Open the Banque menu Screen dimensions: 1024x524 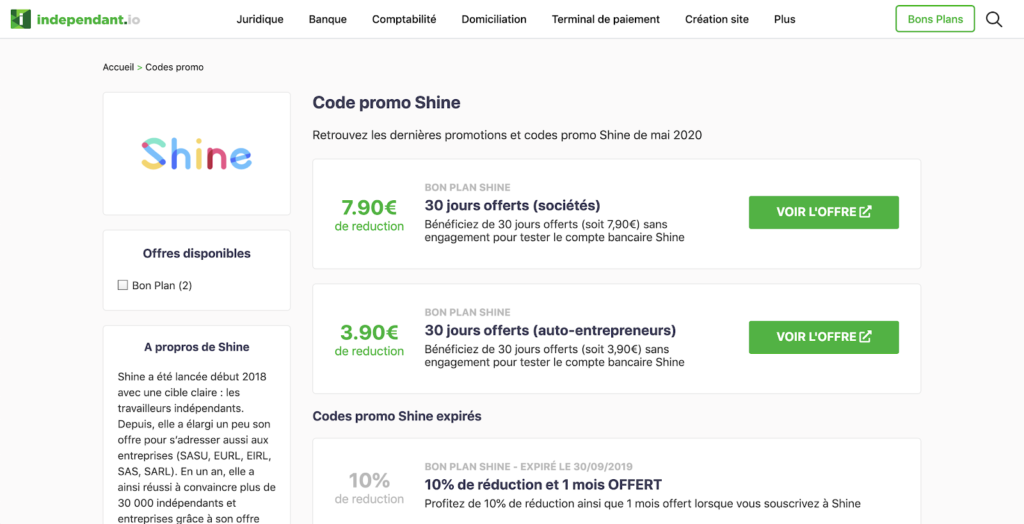coord(328,19)
